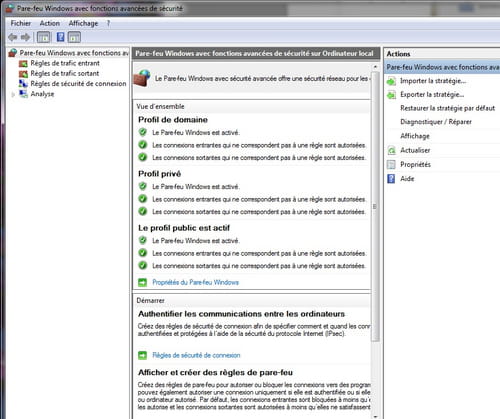Click the blue Help toolbar icon
Image resolution: width=500 pixels, height=419 pixels.
60,37
